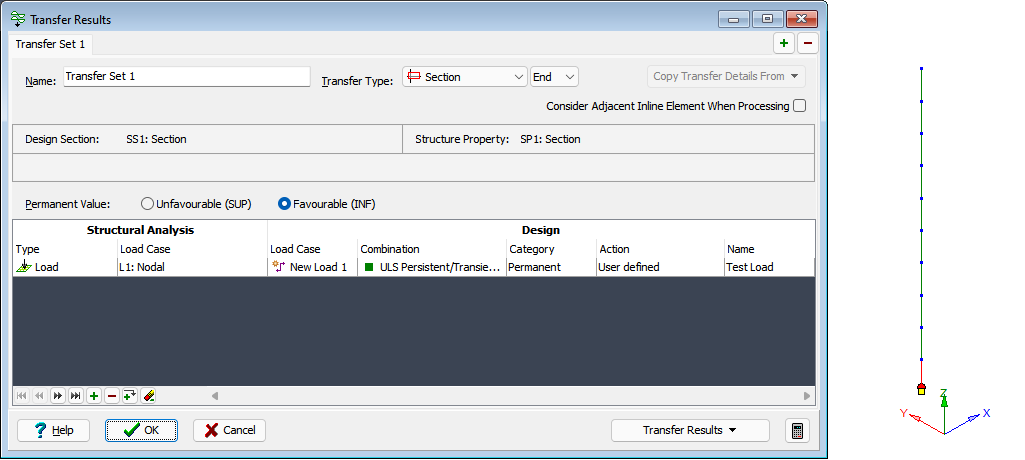Add a new row with green plus

coord(94,396)
